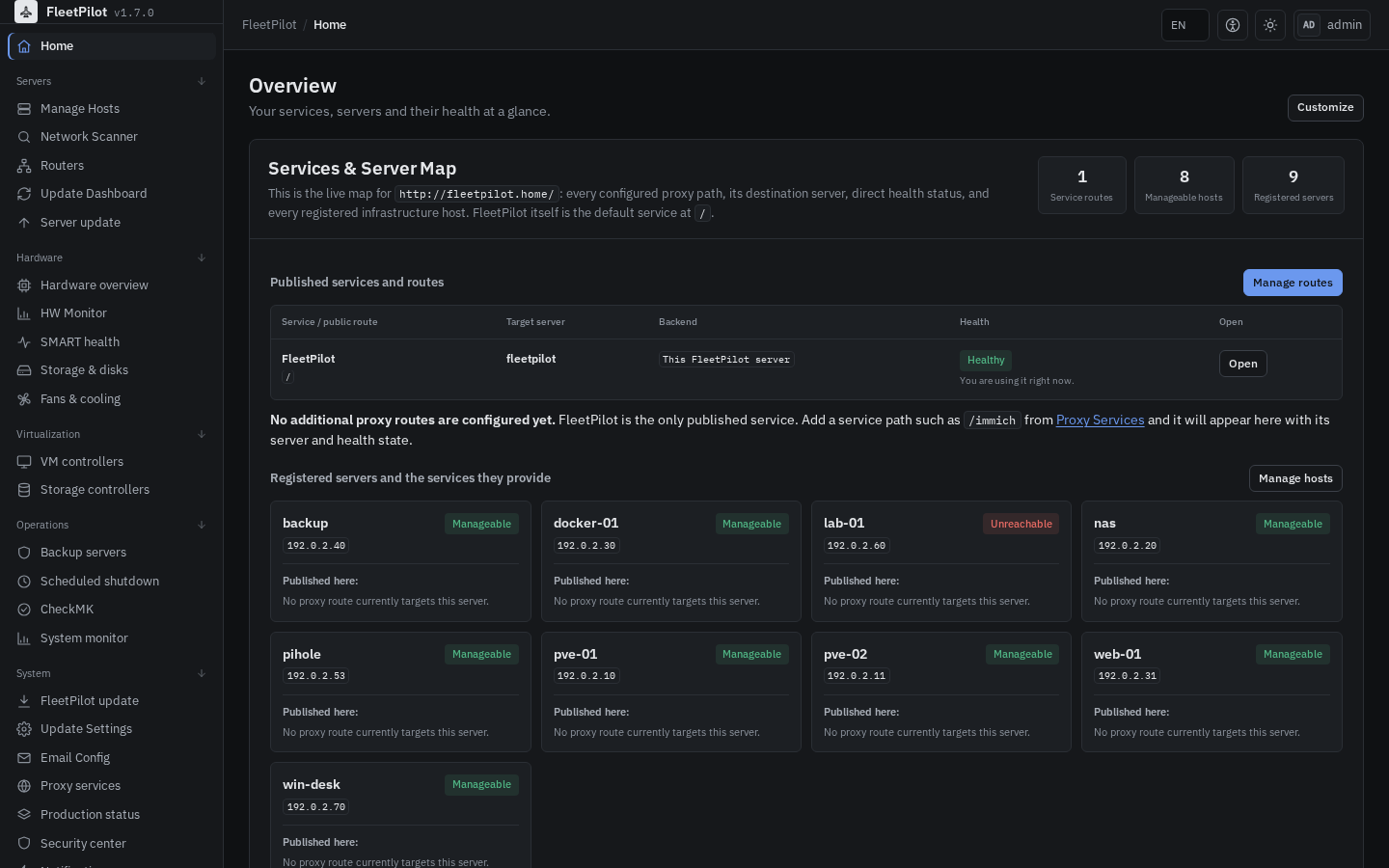
Task: Click the Update Dashboard refresh icon
Action: [24, 194]
